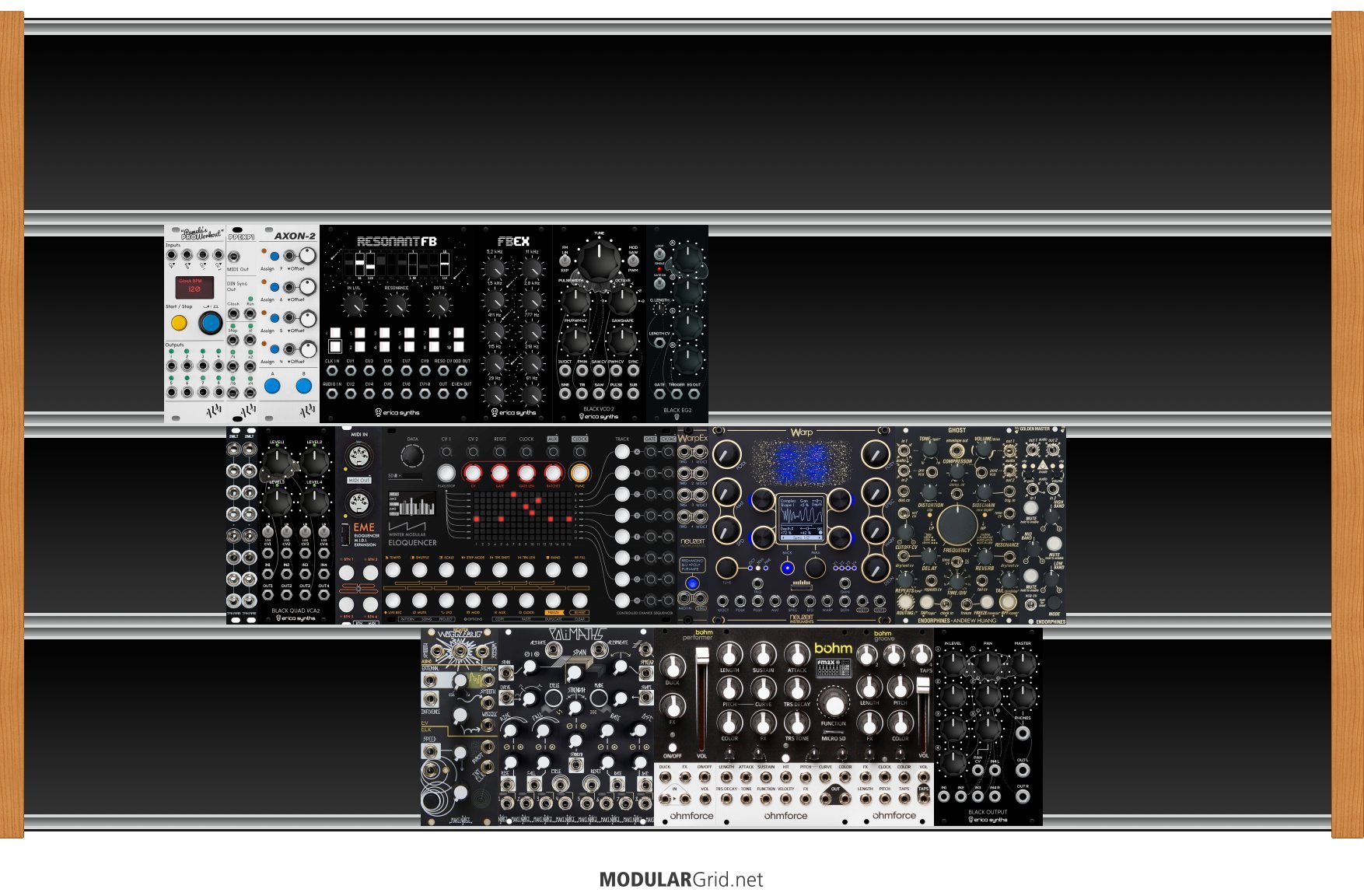This screenshot has height=896, width=1364.
Task: Click the red Clock BPM display showing 120
Action: 194,288
